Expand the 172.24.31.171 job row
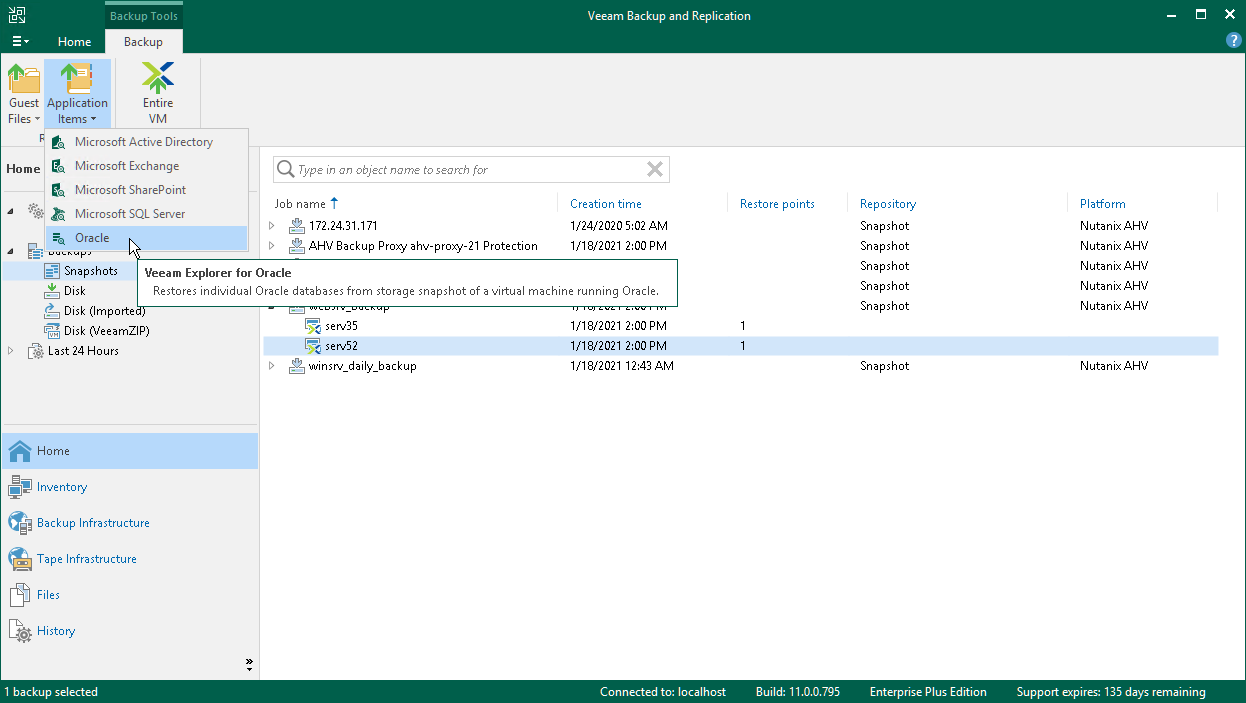1246x703 pixels. (x=272, y=226)
